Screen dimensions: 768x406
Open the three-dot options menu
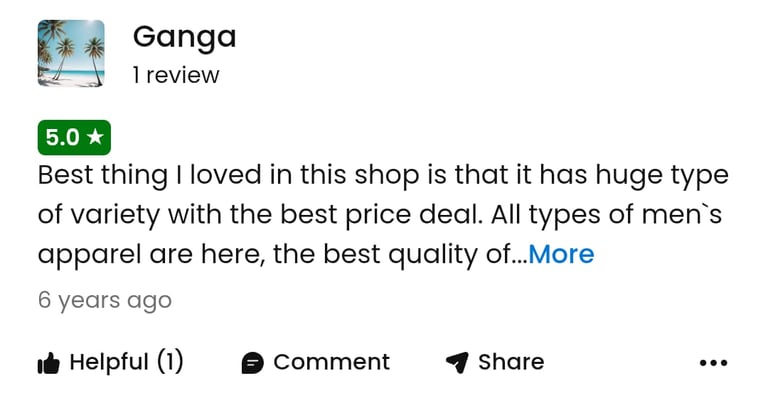713,363
